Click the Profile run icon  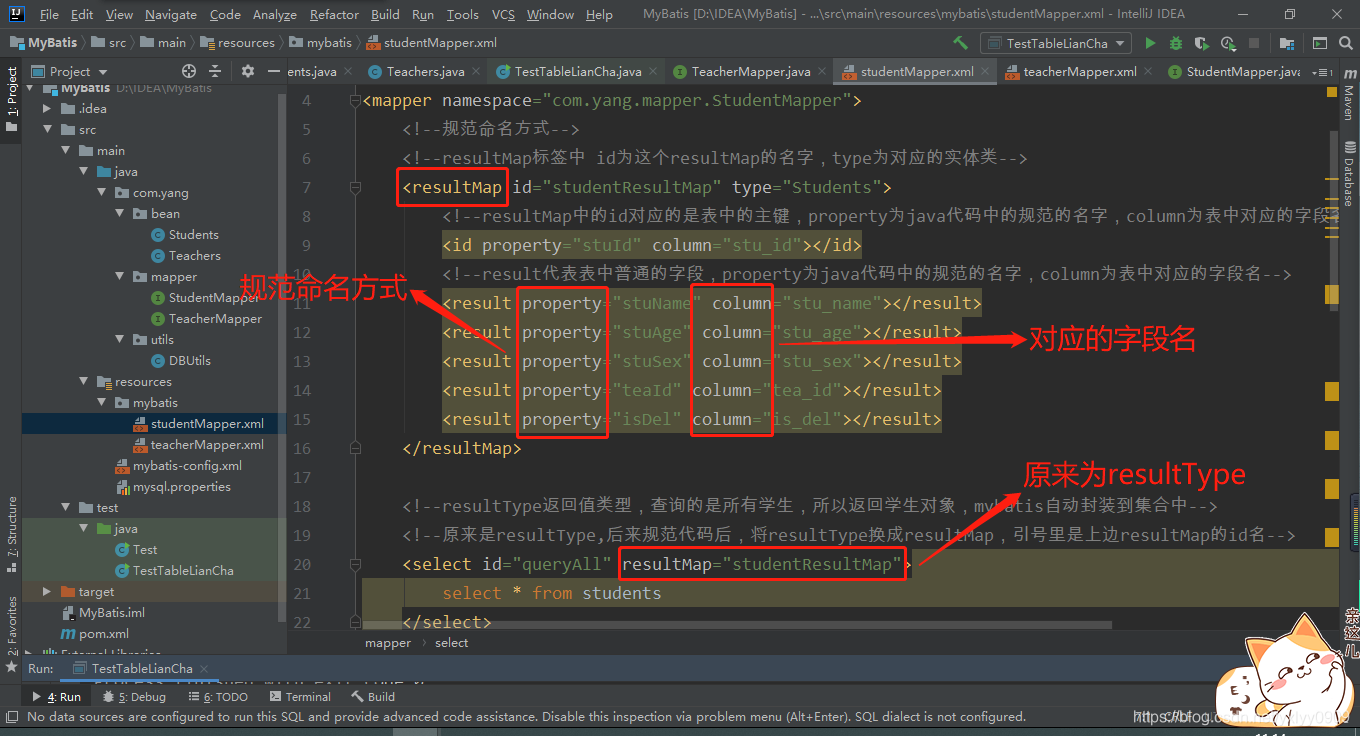pos(1227,43)
